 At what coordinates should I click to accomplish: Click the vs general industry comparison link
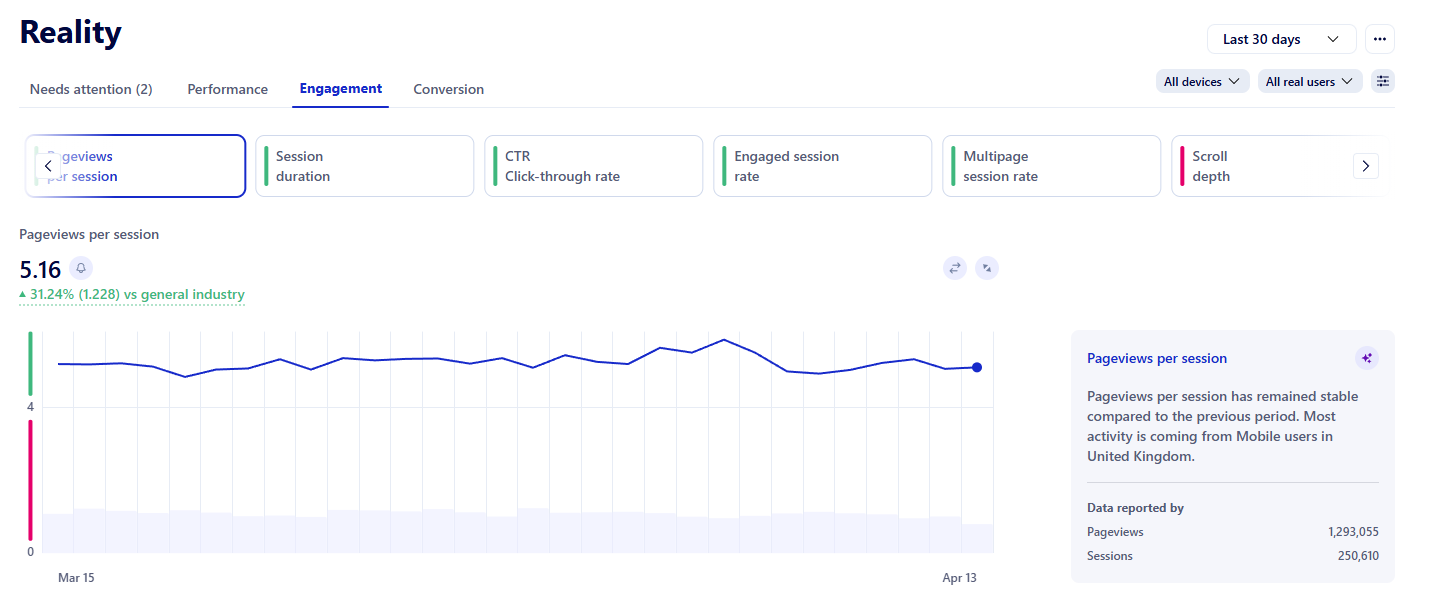pyautogui.click(x=131, y=294)
